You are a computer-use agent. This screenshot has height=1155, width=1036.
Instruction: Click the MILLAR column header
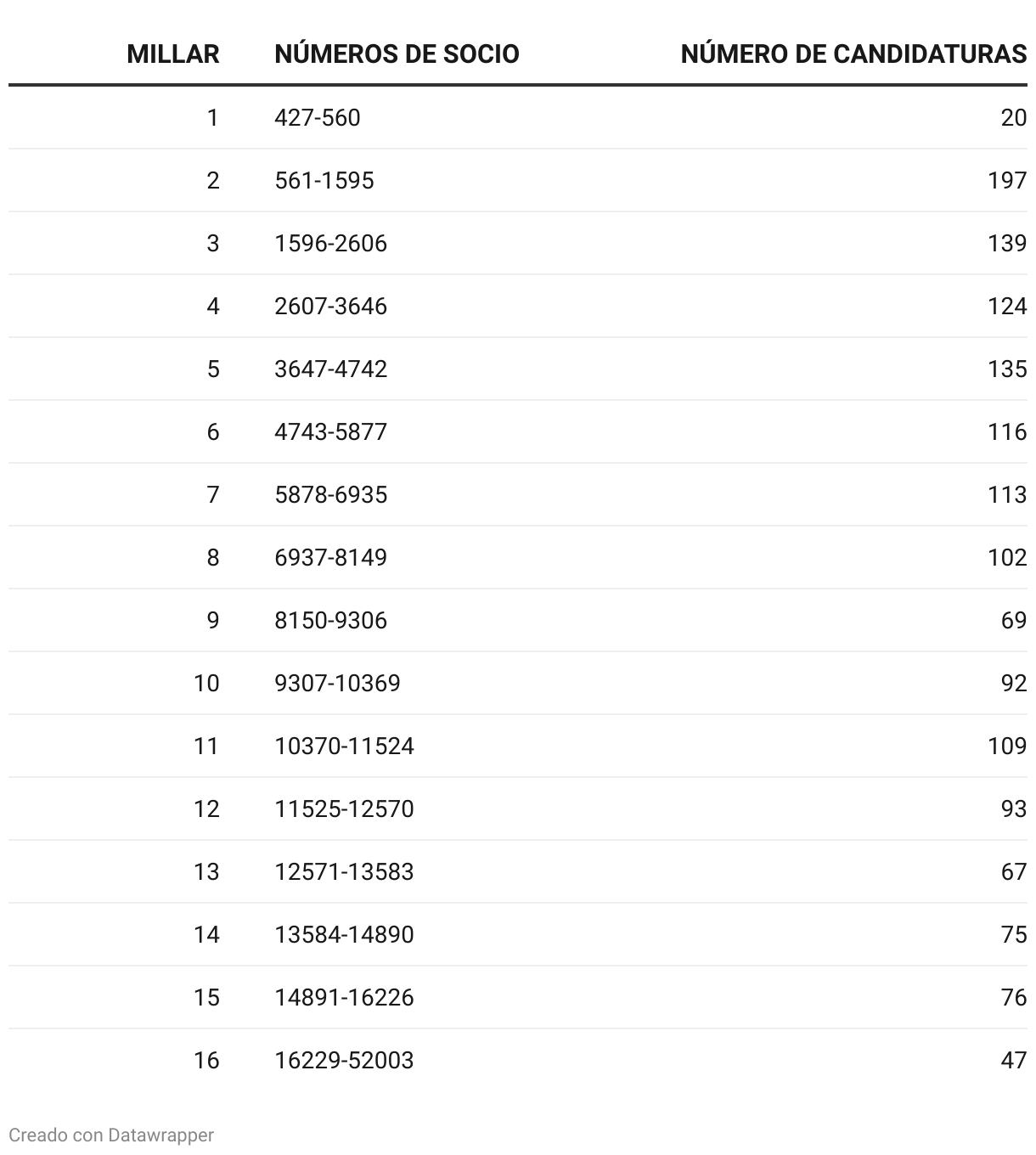click(x=173, y=54)
